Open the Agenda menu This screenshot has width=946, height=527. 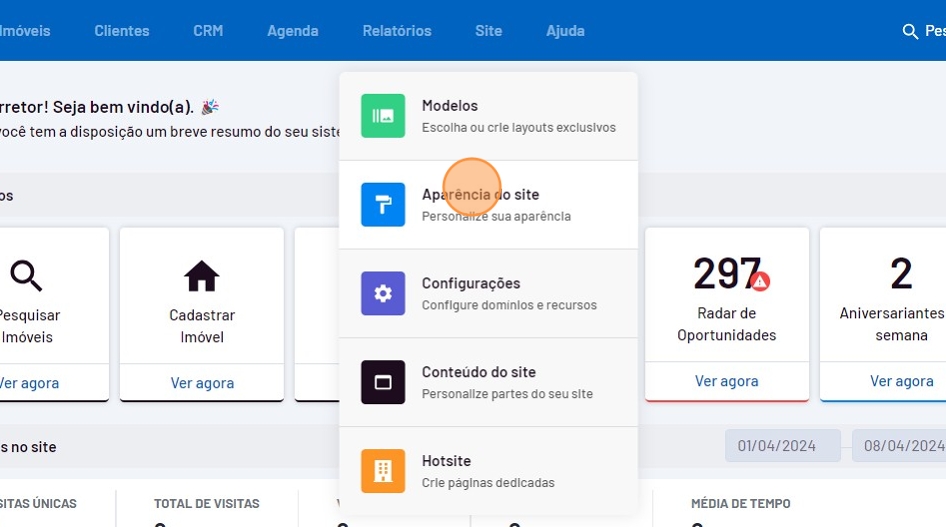292,31
